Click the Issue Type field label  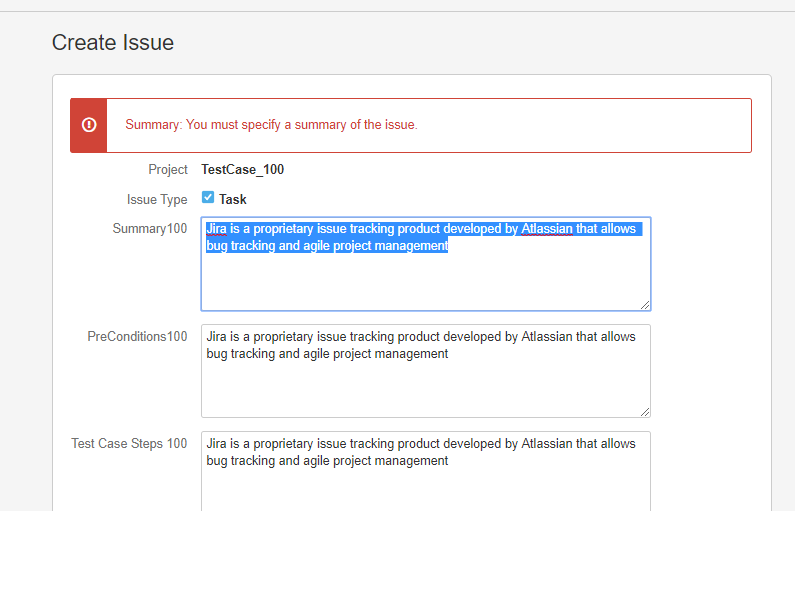tap(157, 200)
